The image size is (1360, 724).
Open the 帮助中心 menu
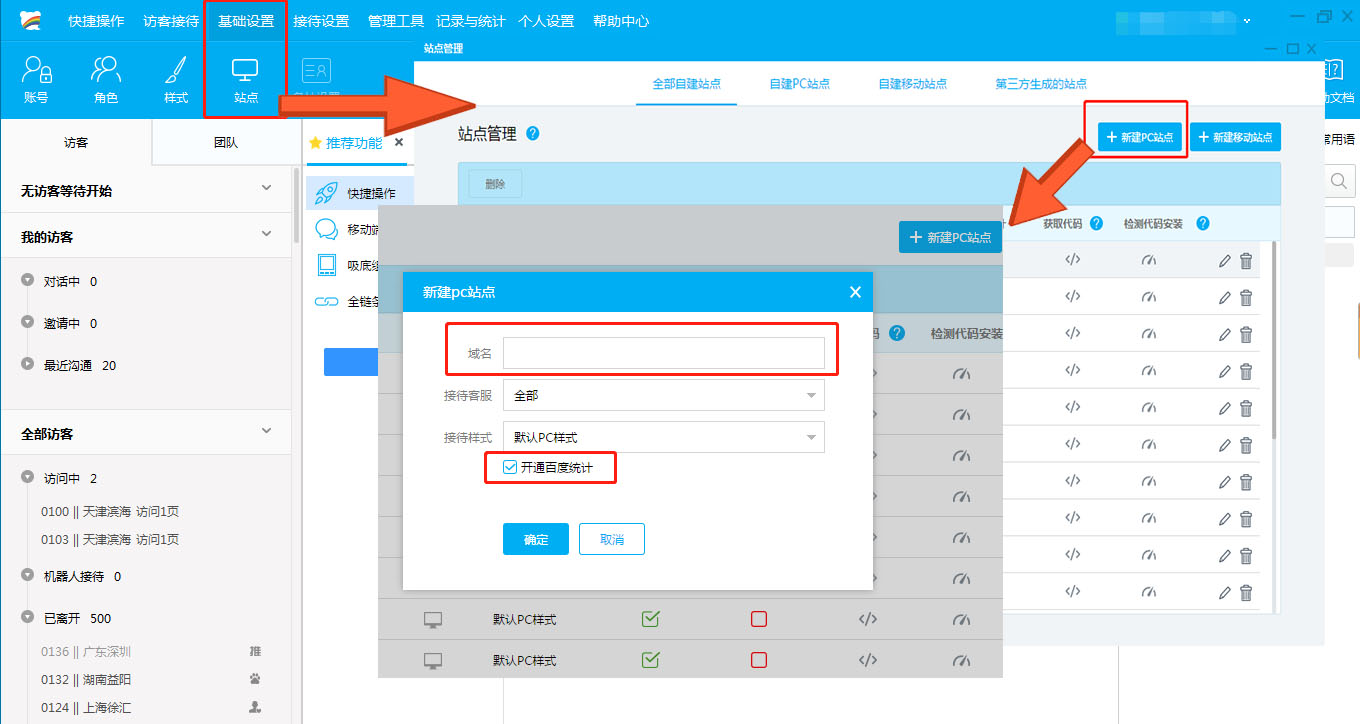point(621,21)
